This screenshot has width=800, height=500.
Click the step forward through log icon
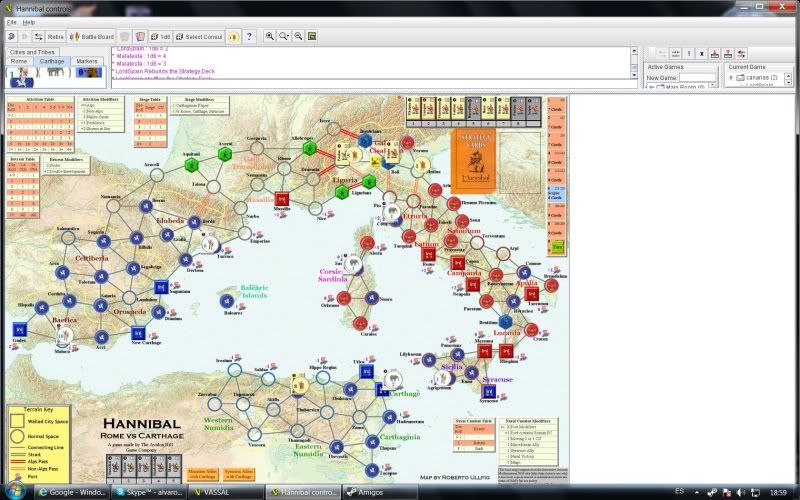point(24,37)
